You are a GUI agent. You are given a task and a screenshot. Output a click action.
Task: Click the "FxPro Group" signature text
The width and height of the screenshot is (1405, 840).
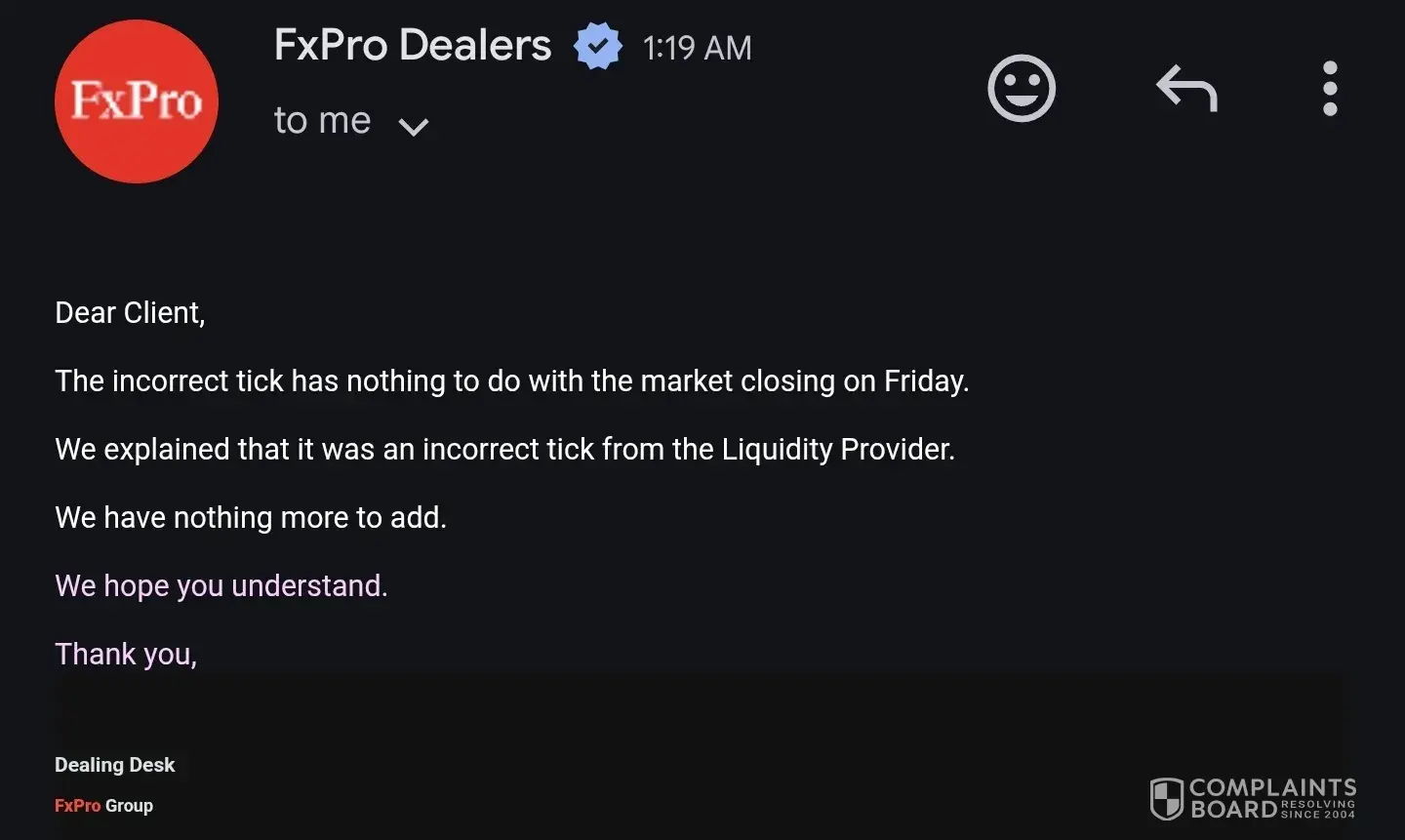(103, 806)
